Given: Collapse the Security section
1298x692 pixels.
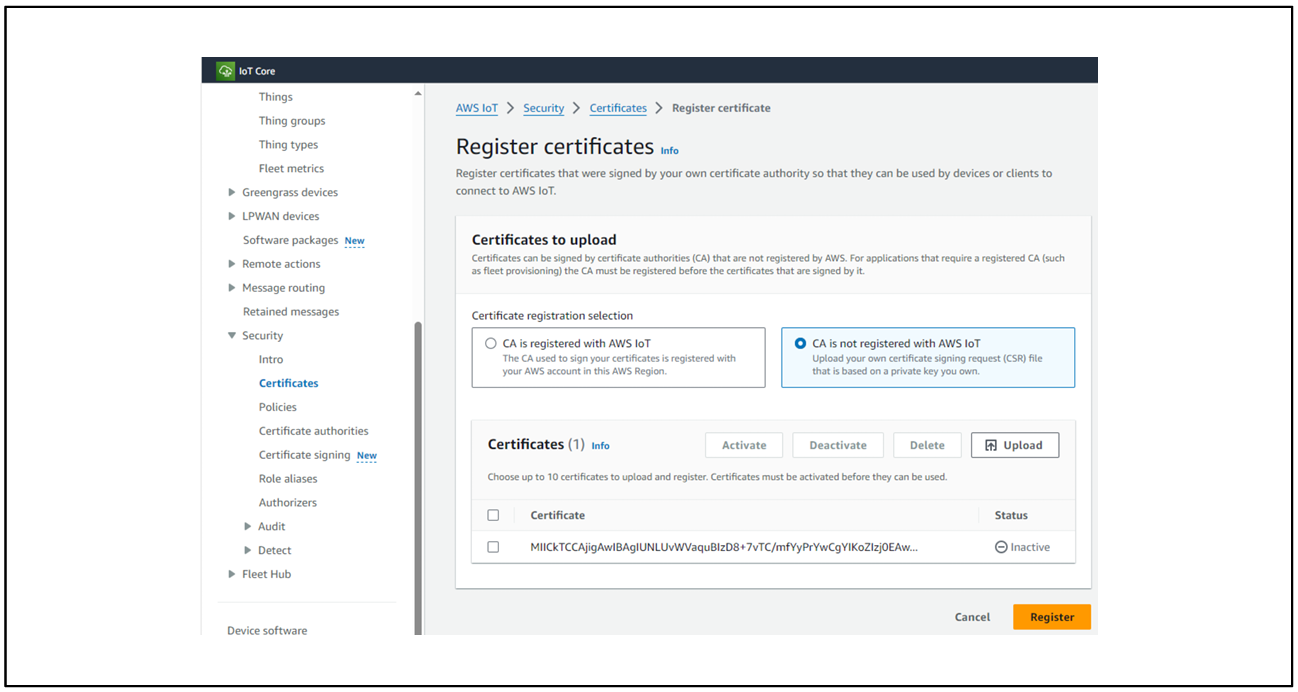Looking at the screenshot, I should point(232,336).
